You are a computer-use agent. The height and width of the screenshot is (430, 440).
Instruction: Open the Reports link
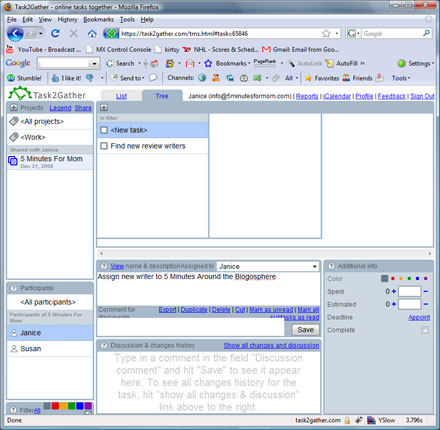click(307, 96)
